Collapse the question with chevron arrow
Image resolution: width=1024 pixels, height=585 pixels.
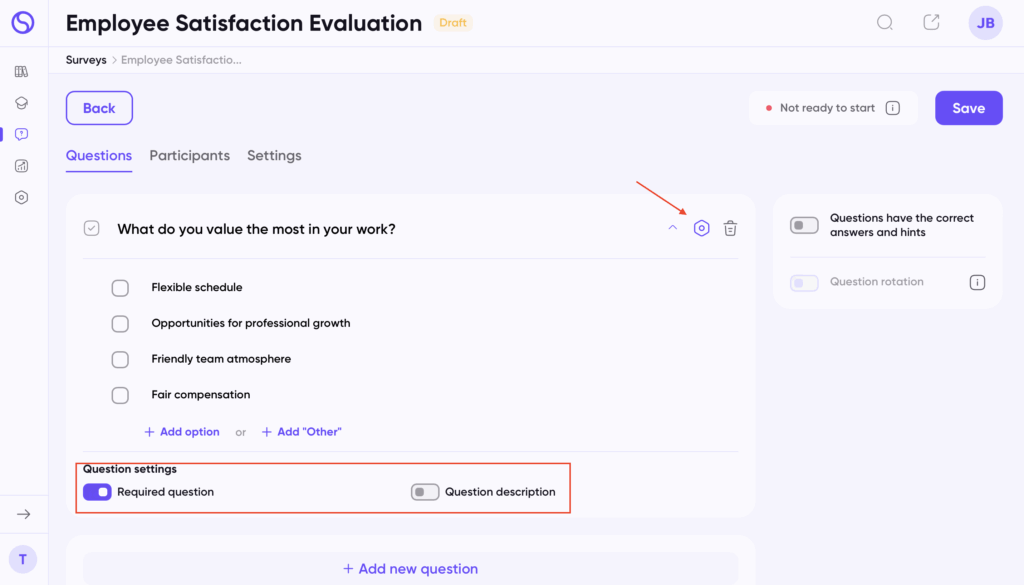[x=673, y=229]
